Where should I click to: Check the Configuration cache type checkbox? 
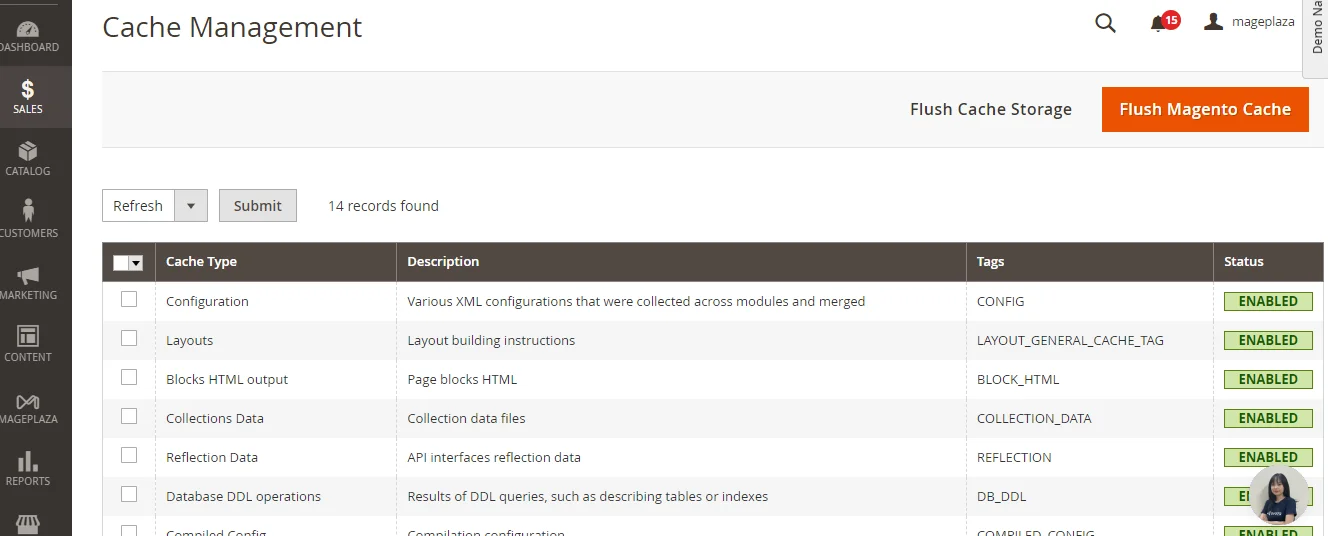[x=129, y=299]
